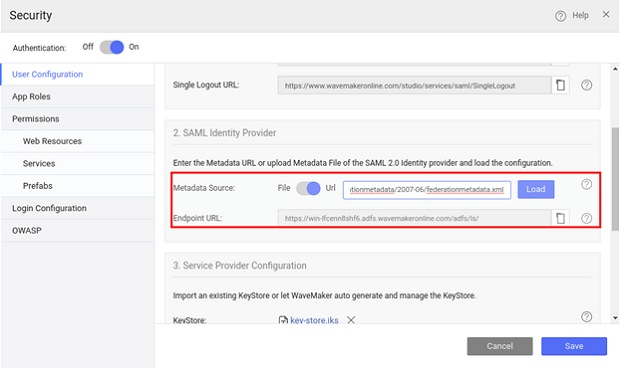Click the scrollbar up arrow
This screenshot has width=620, height=368.
pos(615,69)
